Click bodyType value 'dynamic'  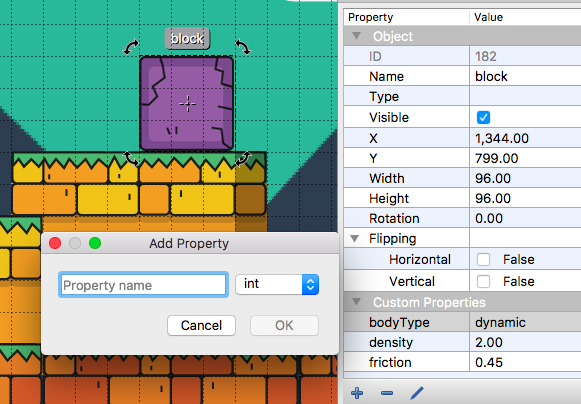tap(500, 322)
